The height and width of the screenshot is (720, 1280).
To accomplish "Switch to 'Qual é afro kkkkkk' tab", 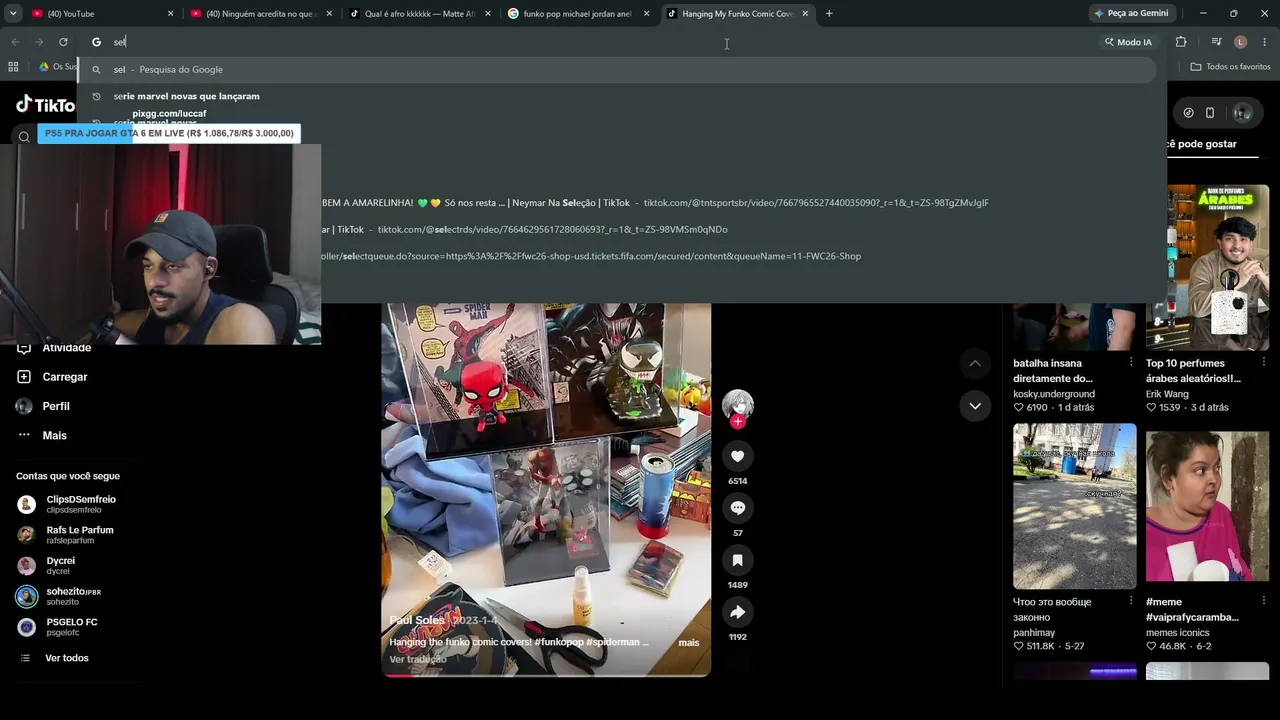I will pyautogui.click(x=420, y=14).
